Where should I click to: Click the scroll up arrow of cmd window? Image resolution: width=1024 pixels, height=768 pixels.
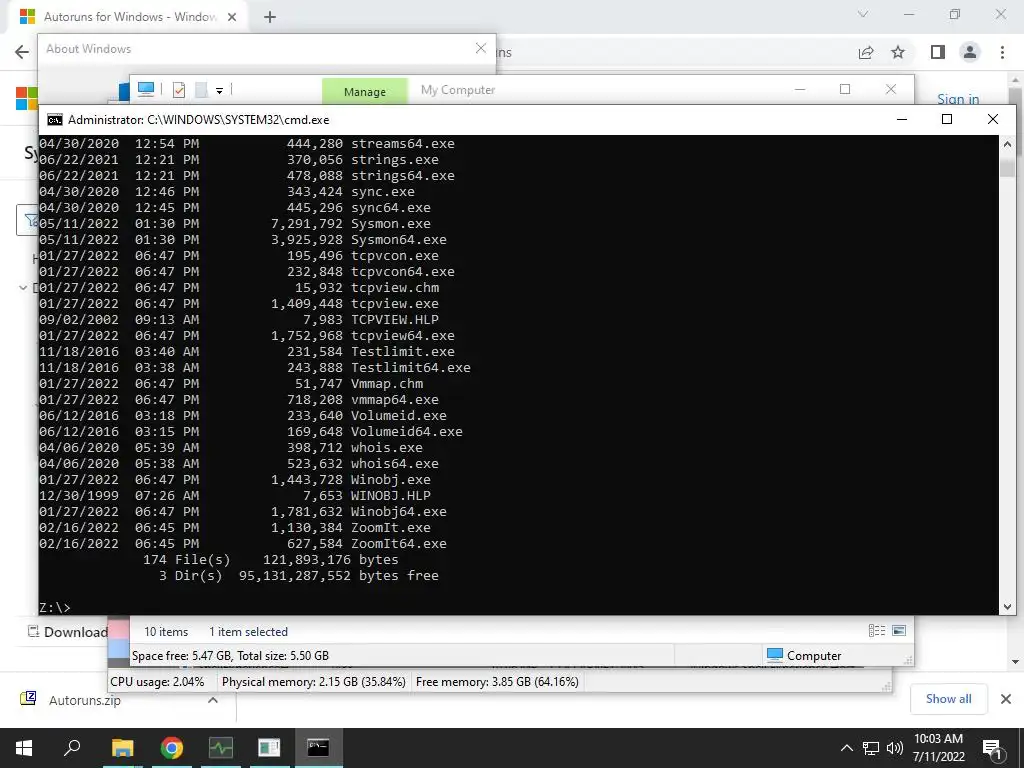(1007, 144)
